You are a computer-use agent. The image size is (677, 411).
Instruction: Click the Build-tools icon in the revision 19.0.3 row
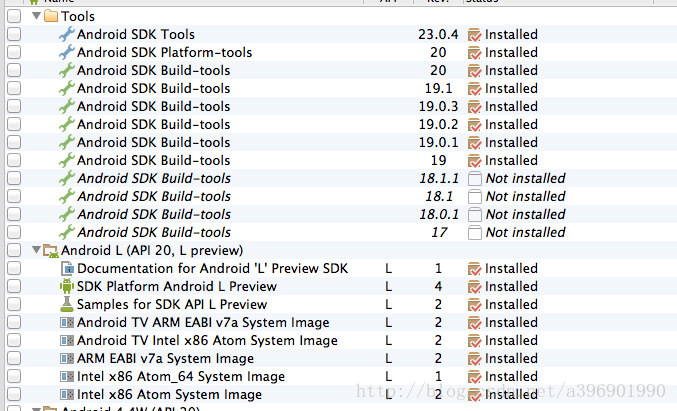click(x=67, y=106)
